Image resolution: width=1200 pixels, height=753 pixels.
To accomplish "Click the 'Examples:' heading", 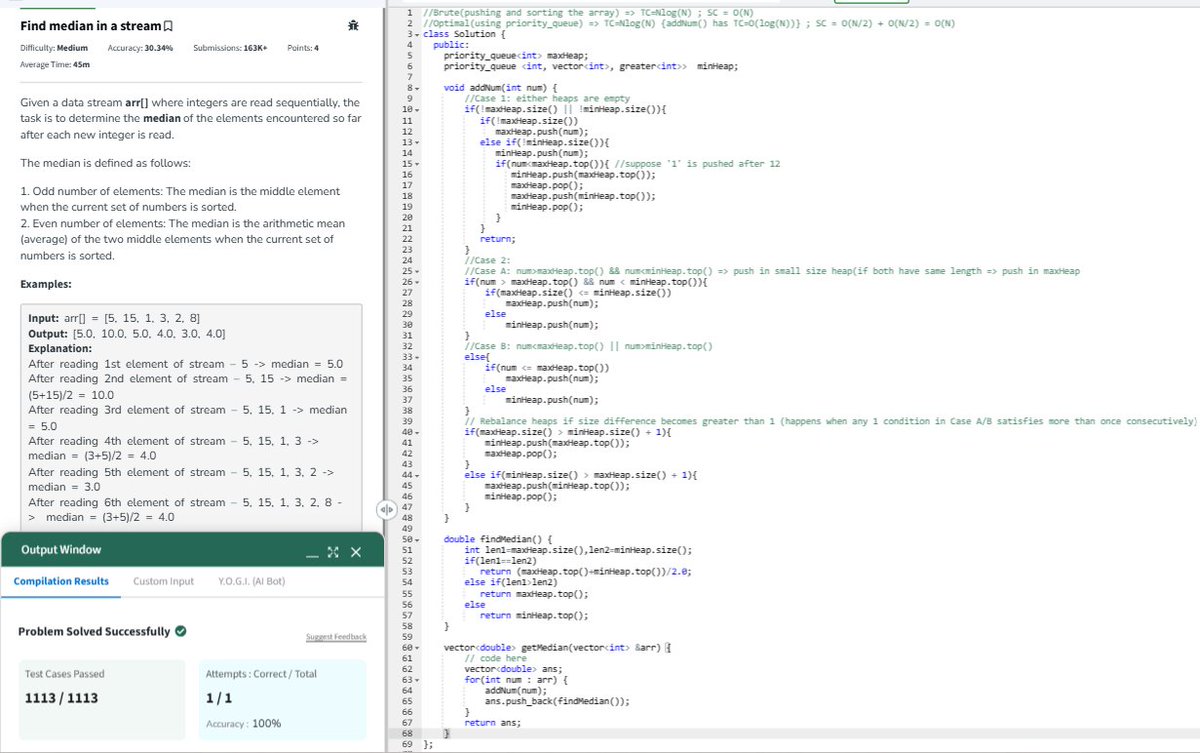I will 46,284.
